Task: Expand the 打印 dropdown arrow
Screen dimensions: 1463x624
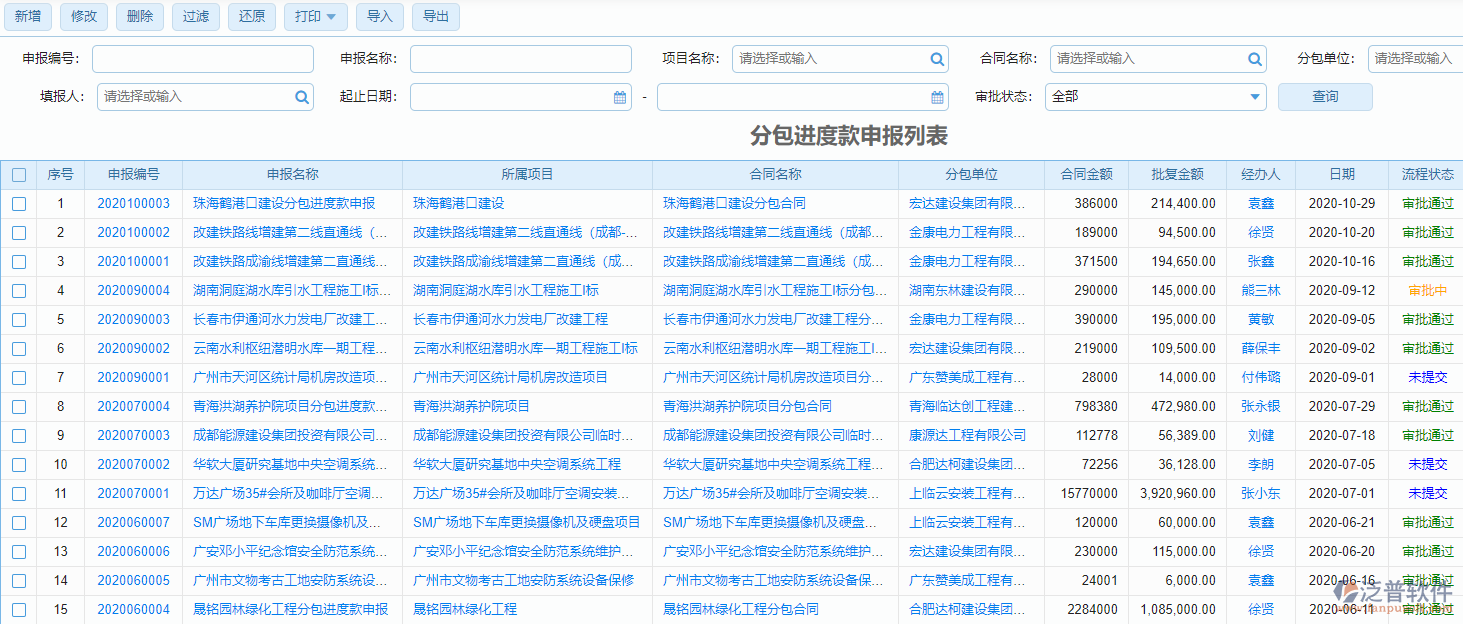Action: coord(332,17)
